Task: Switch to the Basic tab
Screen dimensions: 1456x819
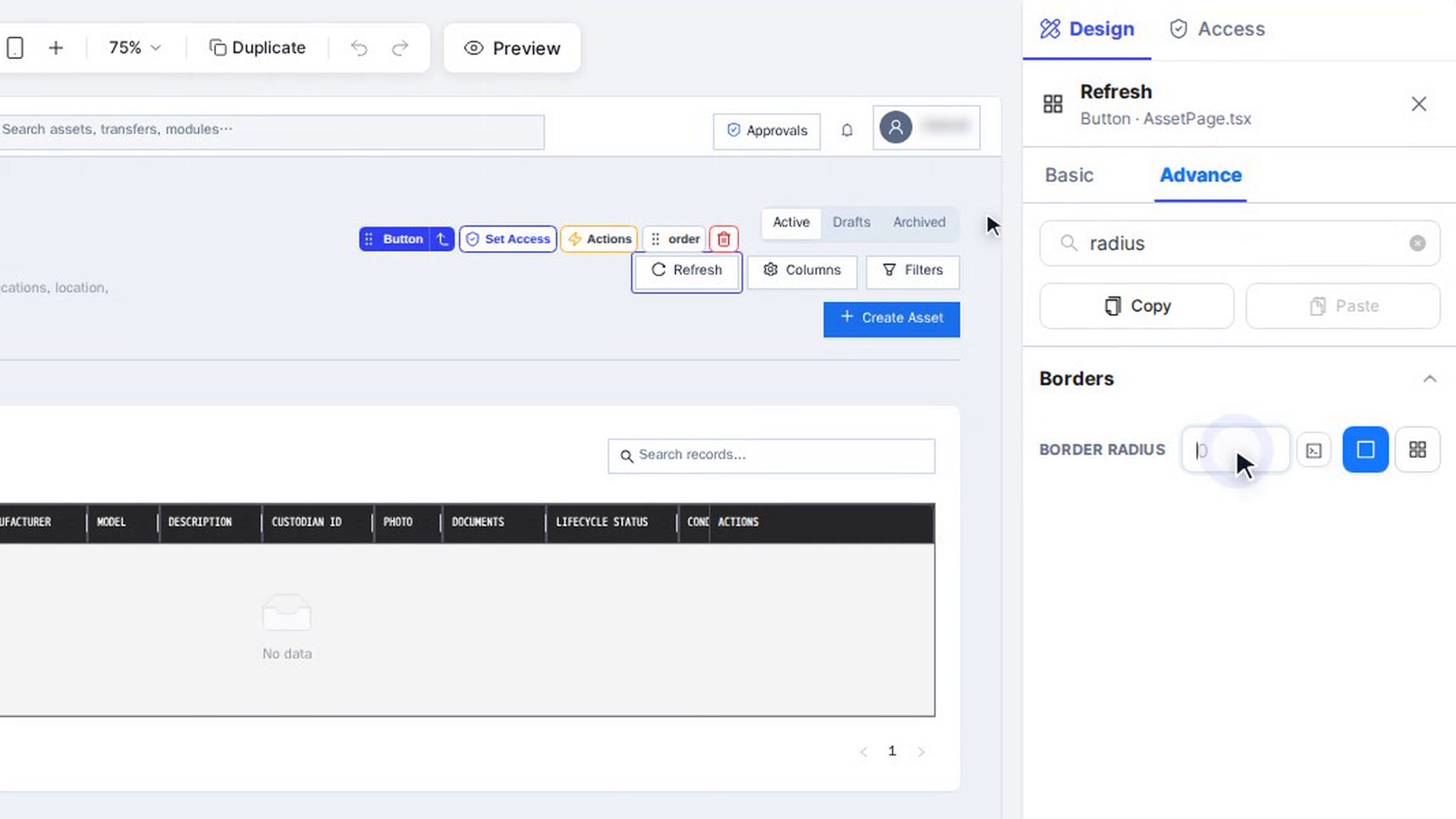Action: [1068, 175]
